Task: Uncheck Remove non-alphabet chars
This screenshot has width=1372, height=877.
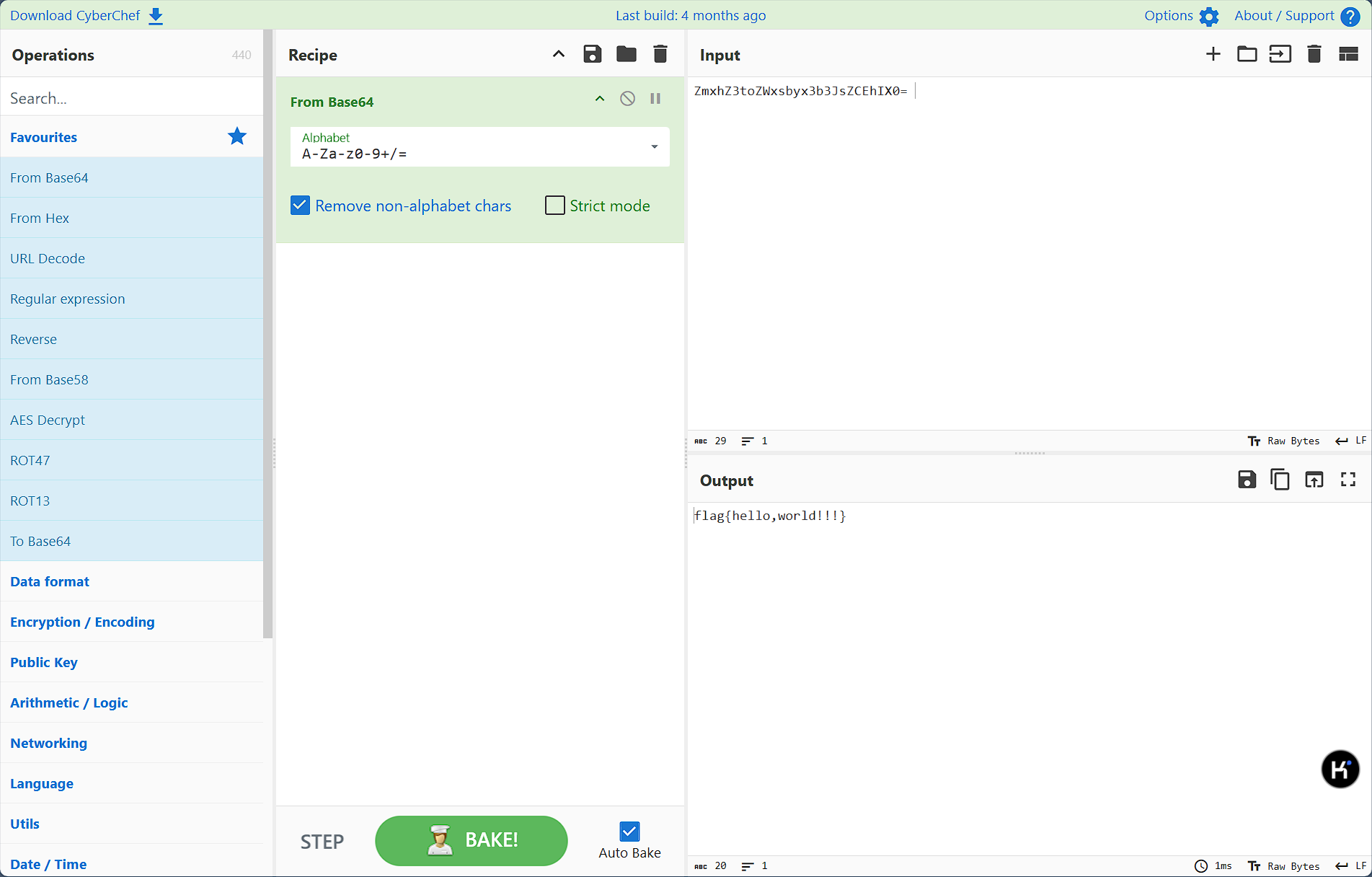Action: (x=300, y=206)
